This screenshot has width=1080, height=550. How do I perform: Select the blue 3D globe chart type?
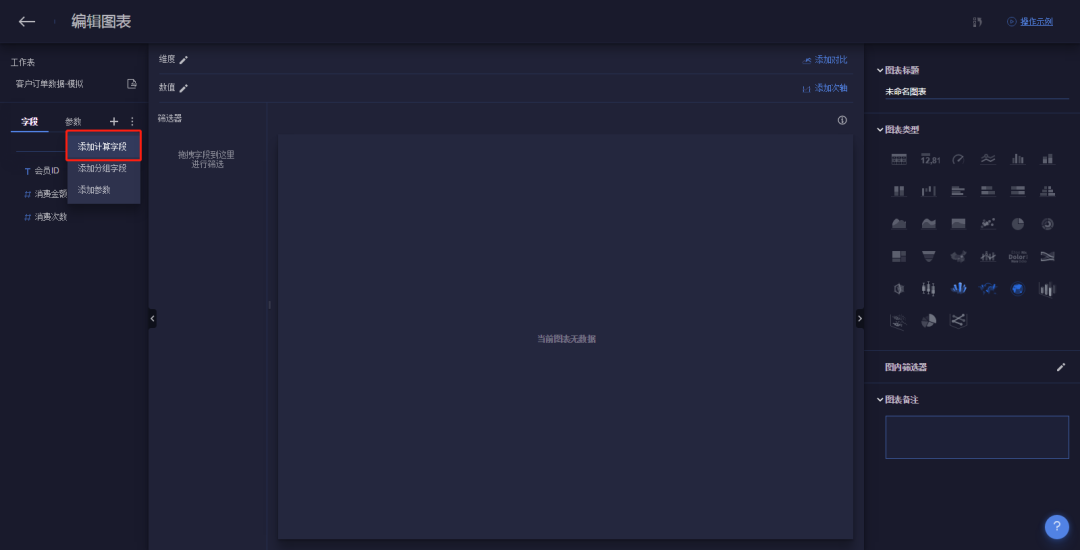click(x=1017, y=289)
